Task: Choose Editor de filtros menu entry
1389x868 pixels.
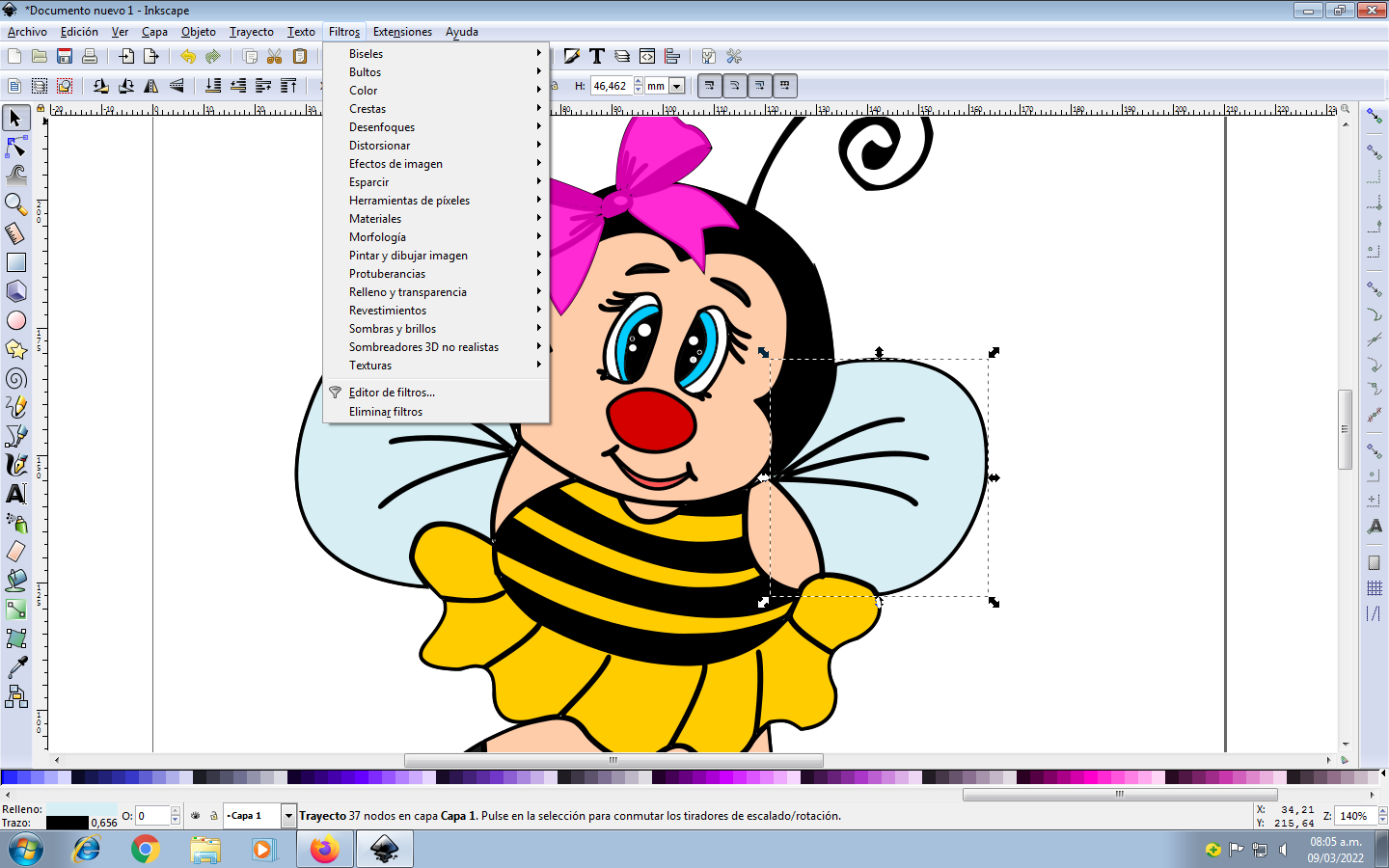Action: [436, 393]
